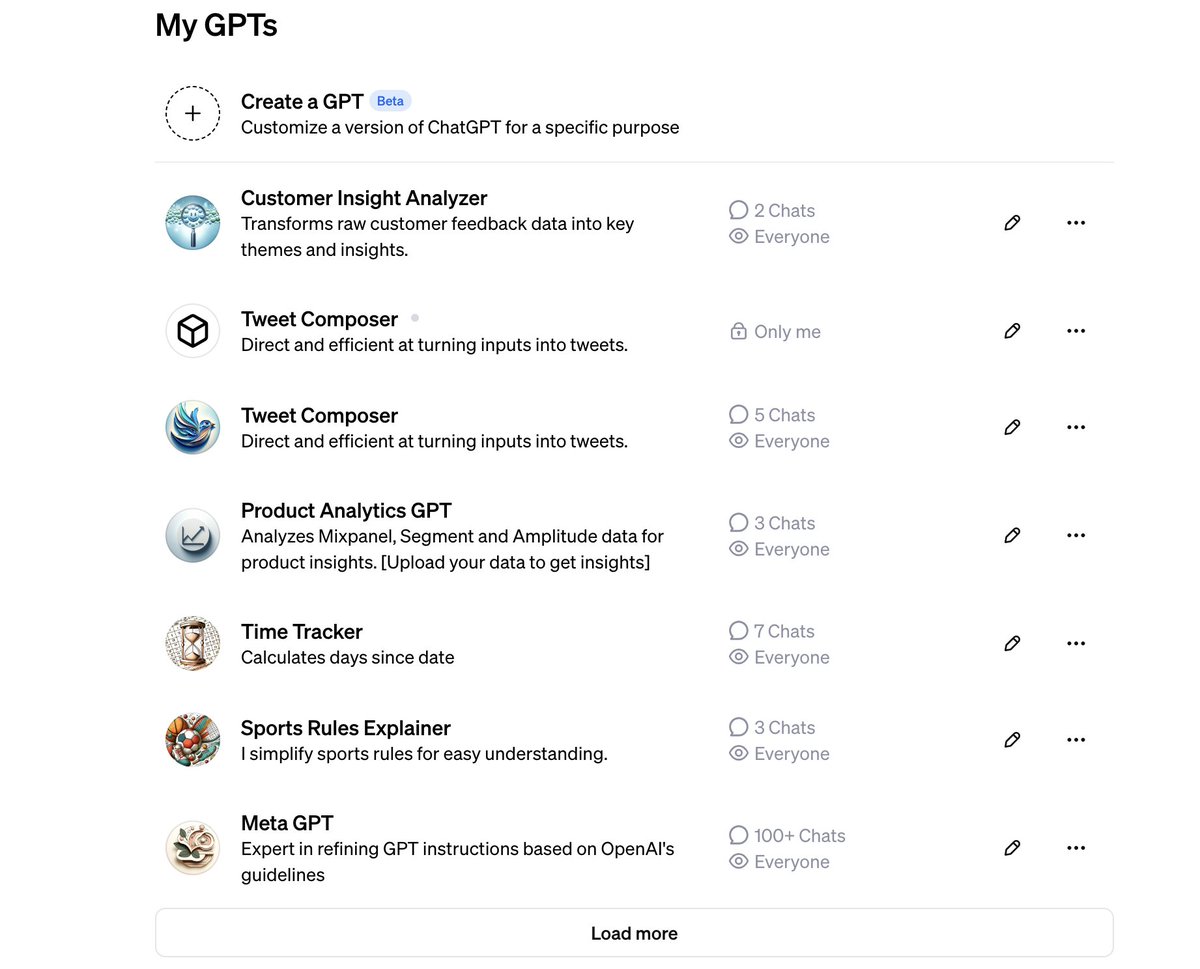Click the blue bird Tweet Composer avatar
This screenshot has width=1200, height=969.
[x=193, y=427]
